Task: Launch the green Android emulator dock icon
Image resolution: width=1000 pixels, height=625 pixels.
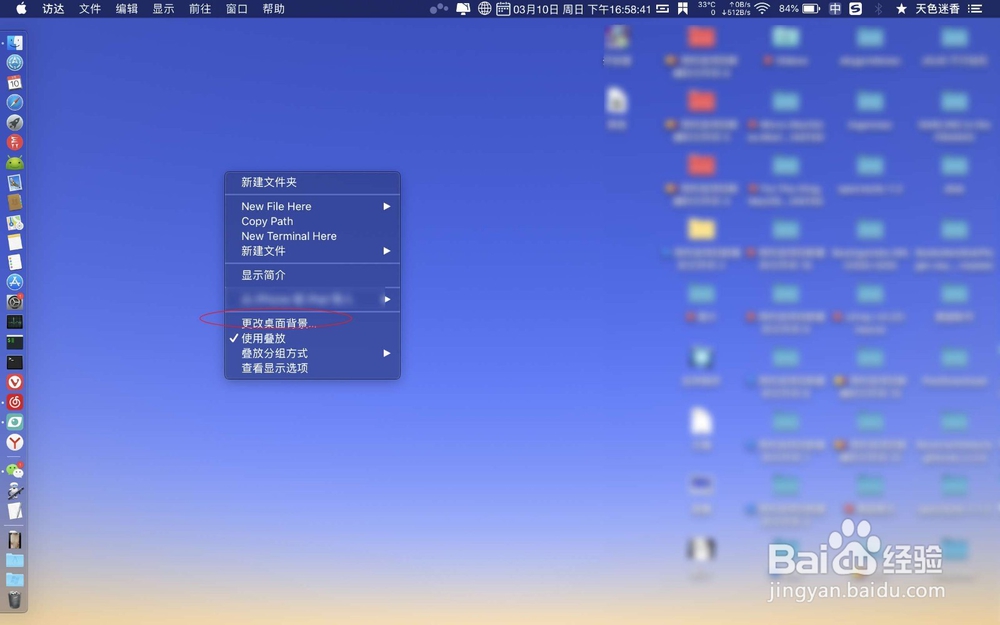Action: pos(14,162)
